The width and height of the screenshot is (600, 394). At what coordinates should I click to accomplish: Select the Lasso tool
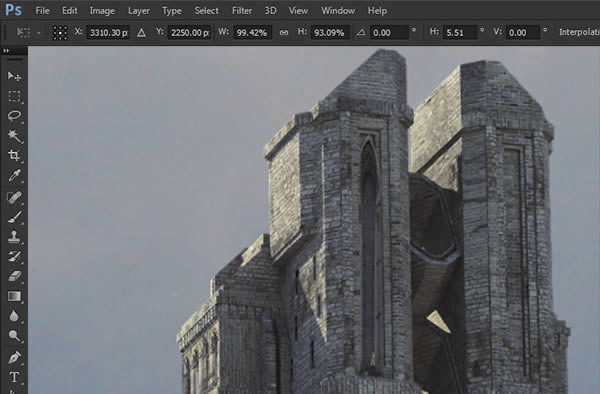(14, 116)
